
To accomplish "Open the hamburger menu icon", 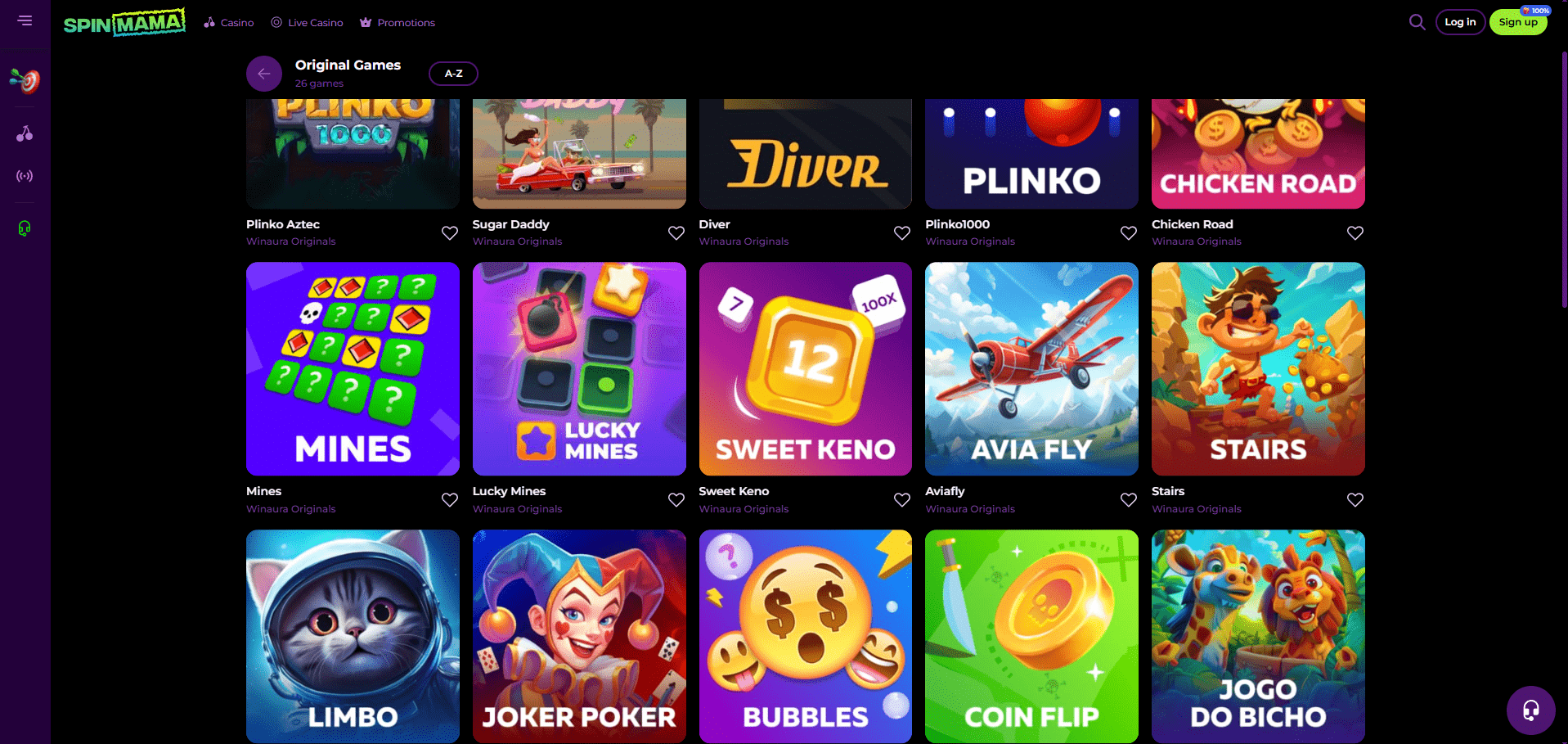I will point(25,20).
